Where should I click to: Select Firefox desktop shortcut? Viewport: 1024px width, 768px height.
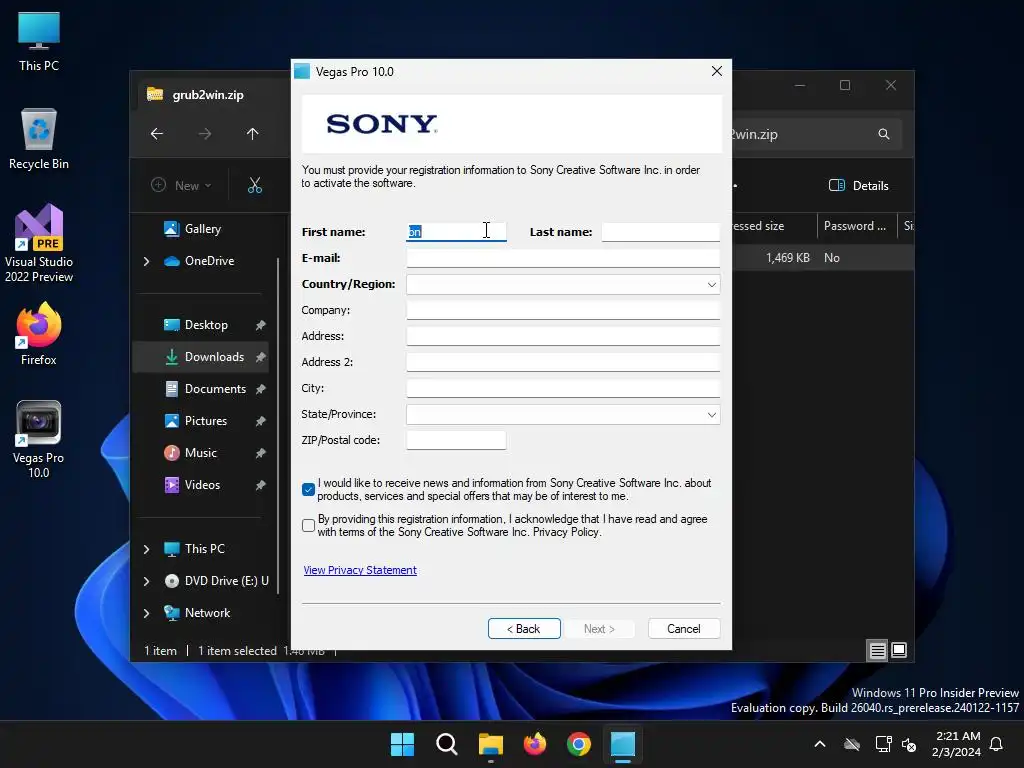coord(39,334)
